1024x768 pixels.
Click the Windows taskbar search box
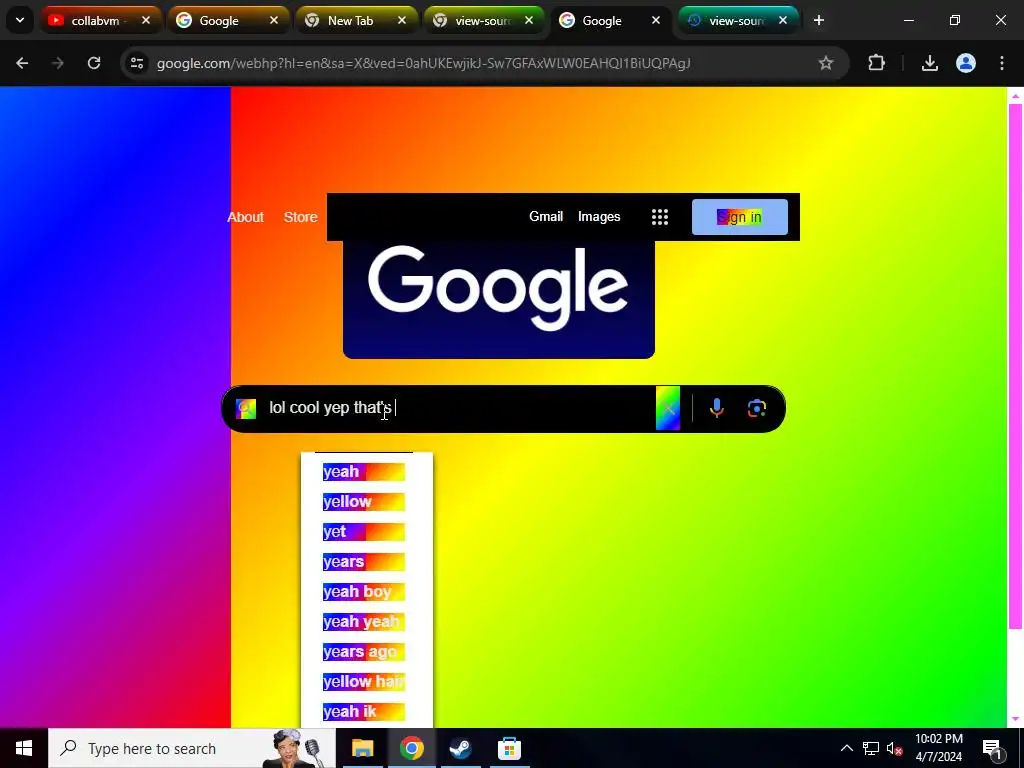tap(192, 748)
